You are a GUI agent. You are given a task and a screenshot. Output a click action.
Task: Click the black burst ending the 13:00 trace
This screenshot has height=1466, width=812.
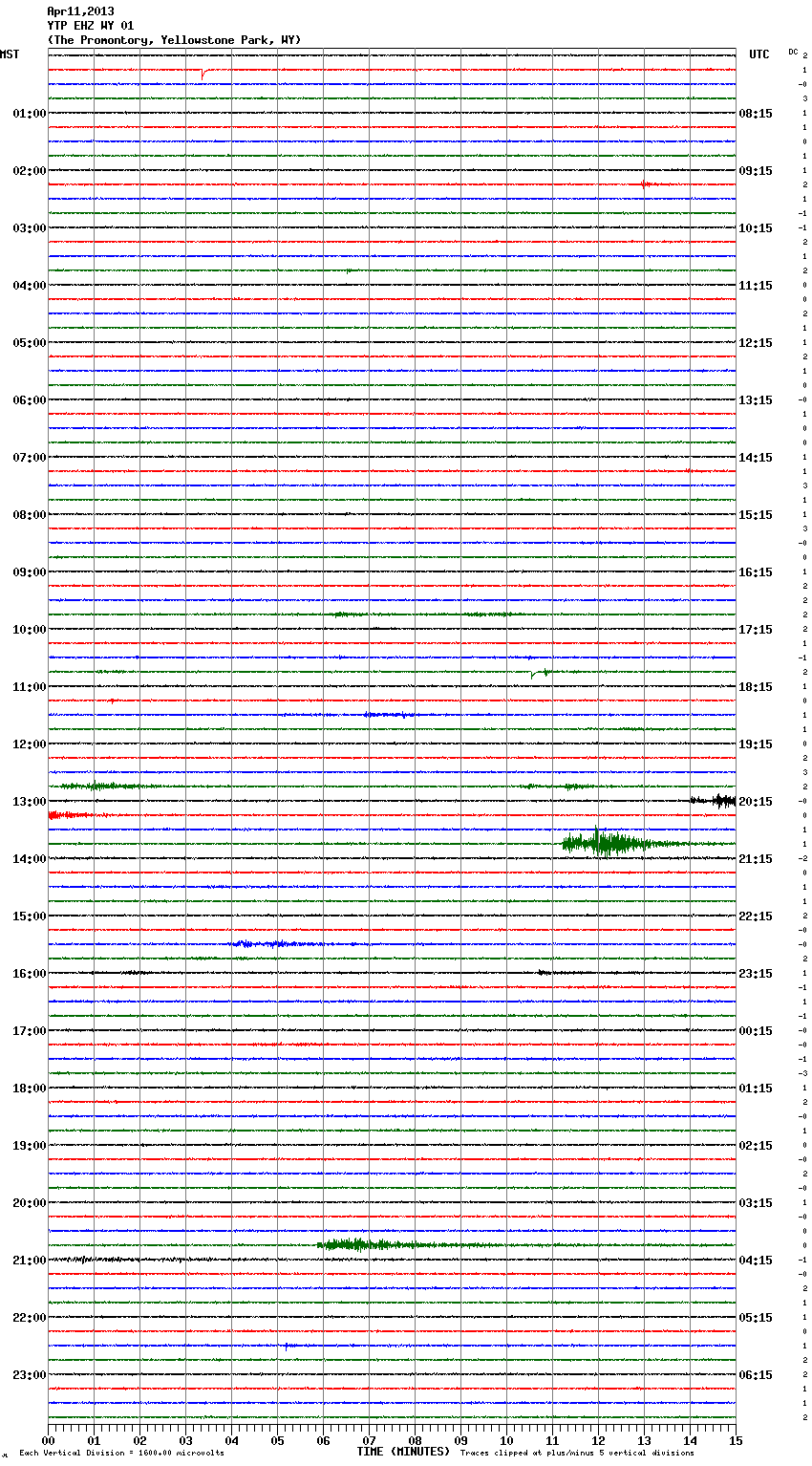713,801
